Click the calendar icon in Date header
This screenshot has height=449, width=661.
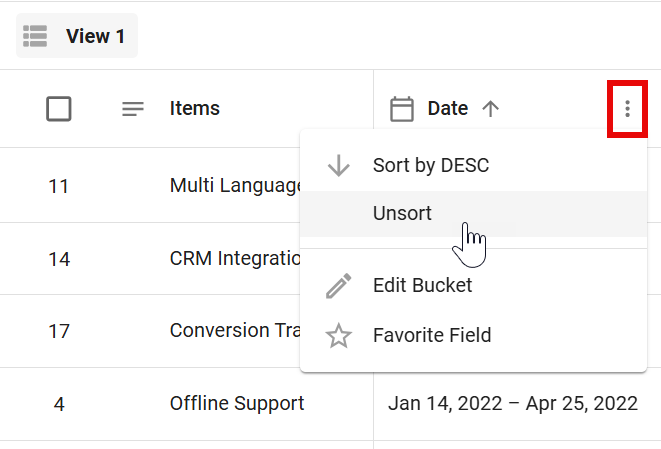pyautogui.click(x=401, y=108)
